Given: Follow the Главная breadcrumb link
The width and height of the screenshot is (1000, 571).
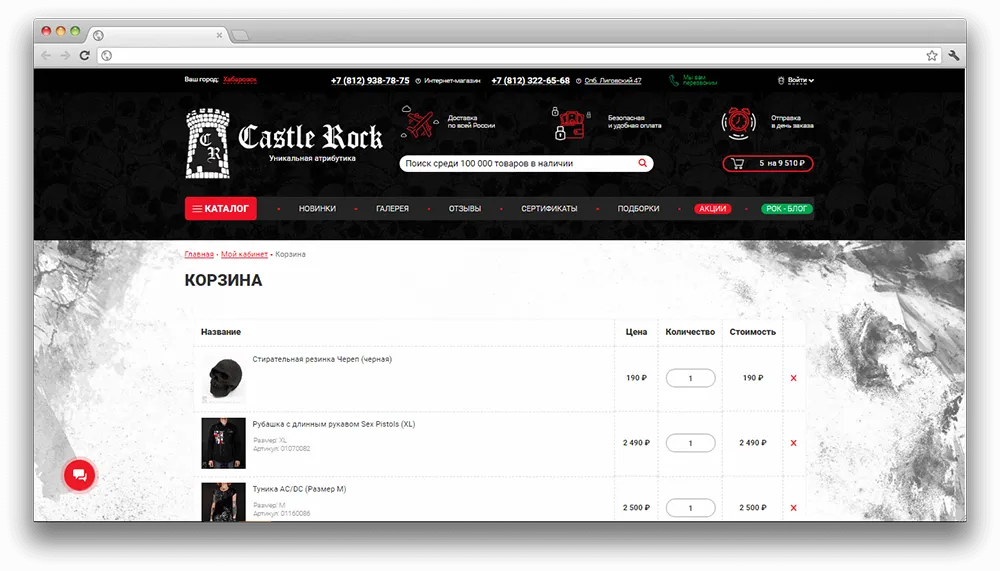Looking at the screenshot, I should [x=199, y=254].
